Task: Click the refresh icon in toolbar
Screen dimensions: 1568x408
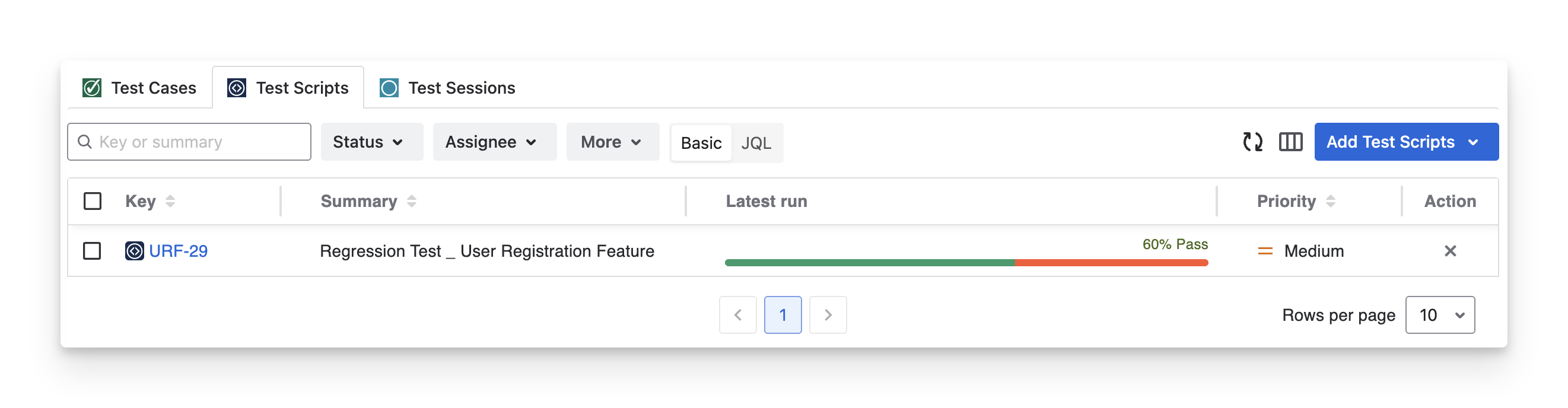Action: [x=1252, y=142]
